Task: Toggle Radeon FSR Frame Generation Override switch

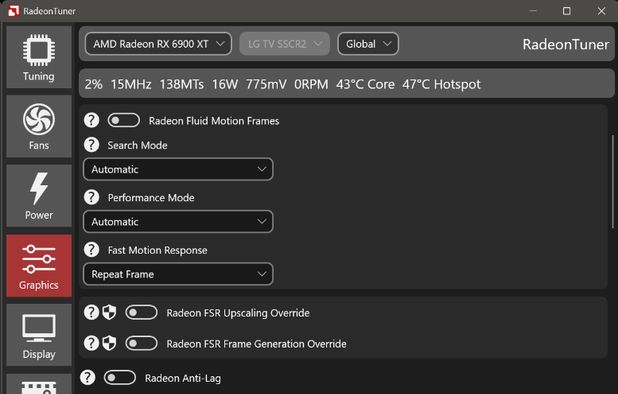Action: coord(141,344)
